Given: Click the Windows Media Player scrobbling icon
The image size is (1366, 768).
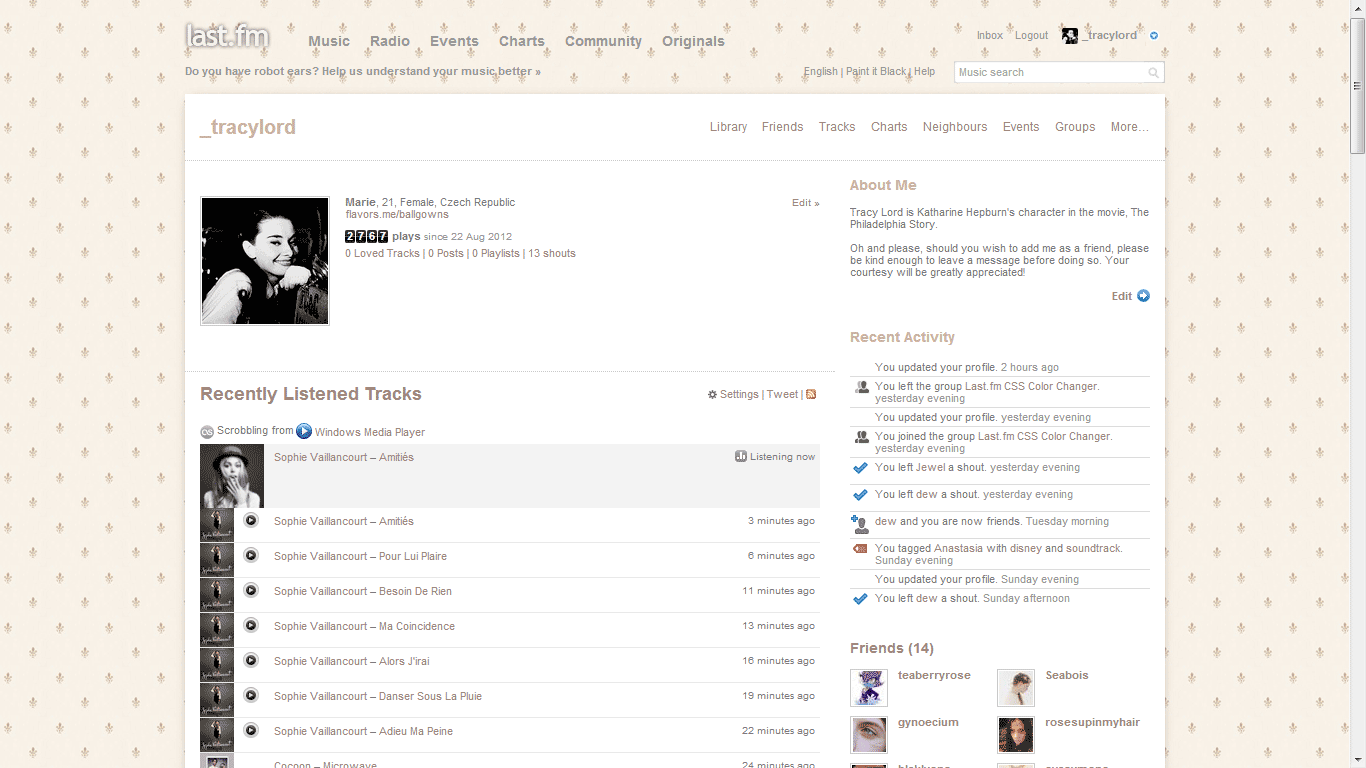Looking at the screenshot, I should pyautogui.click(x=303, y=431).
